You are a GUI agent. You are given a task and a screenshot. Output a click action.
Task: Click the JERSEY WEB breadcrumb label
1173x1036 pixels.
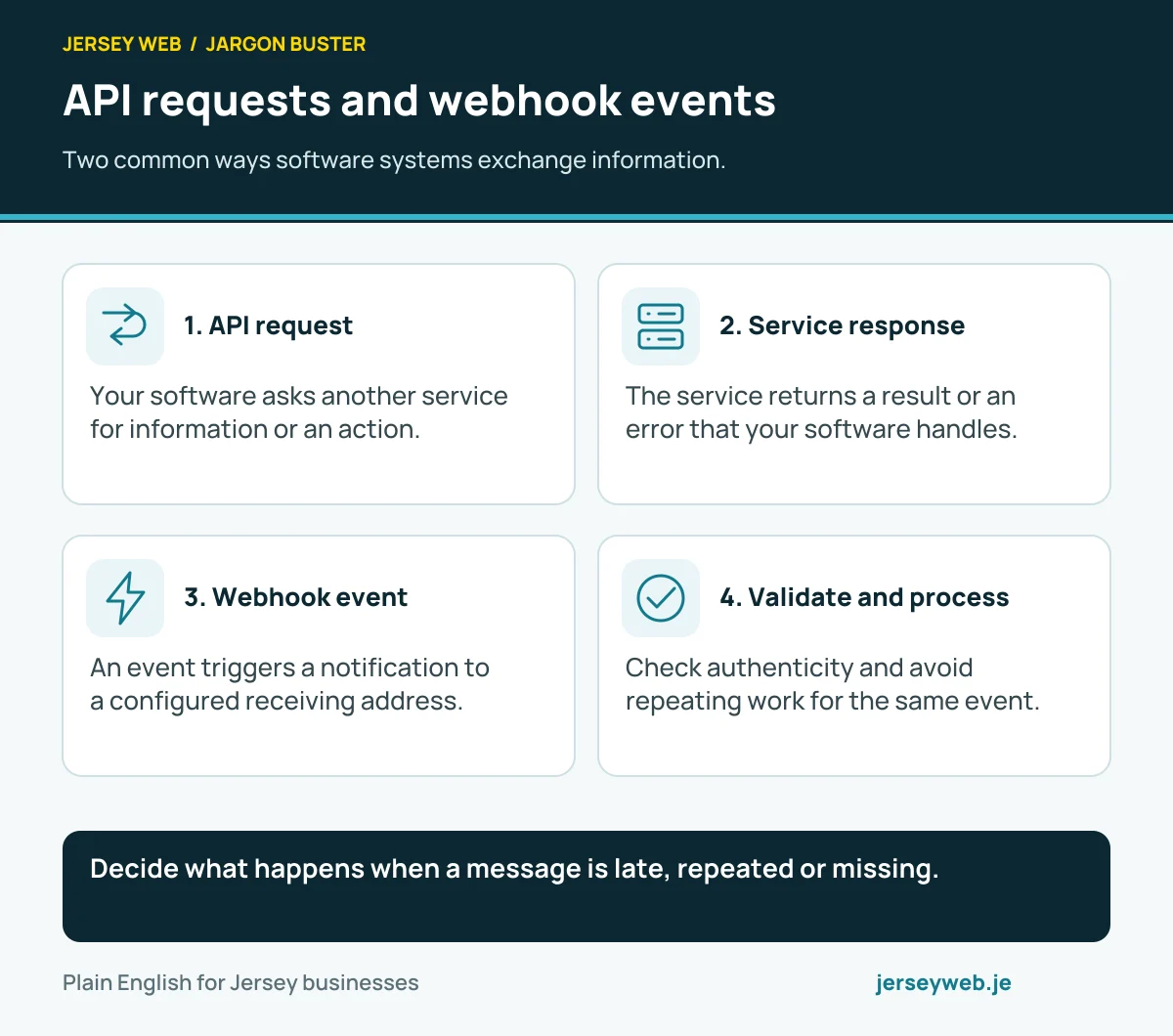122,44
